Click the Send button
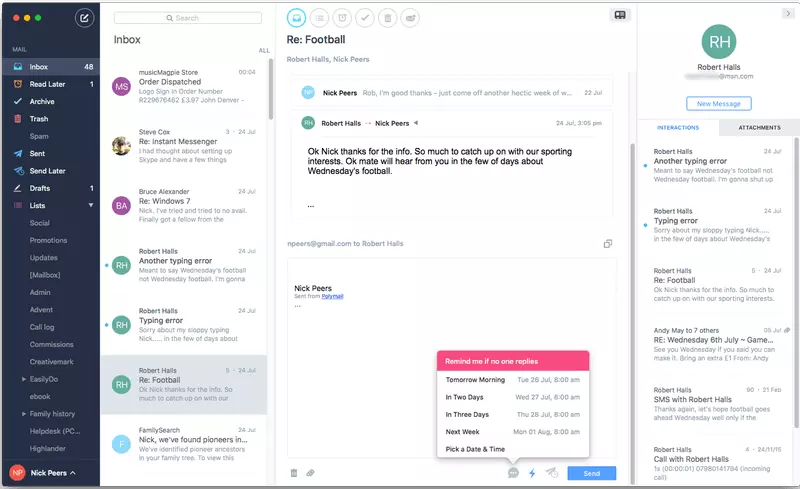800x489 pixels. point(592,473)
